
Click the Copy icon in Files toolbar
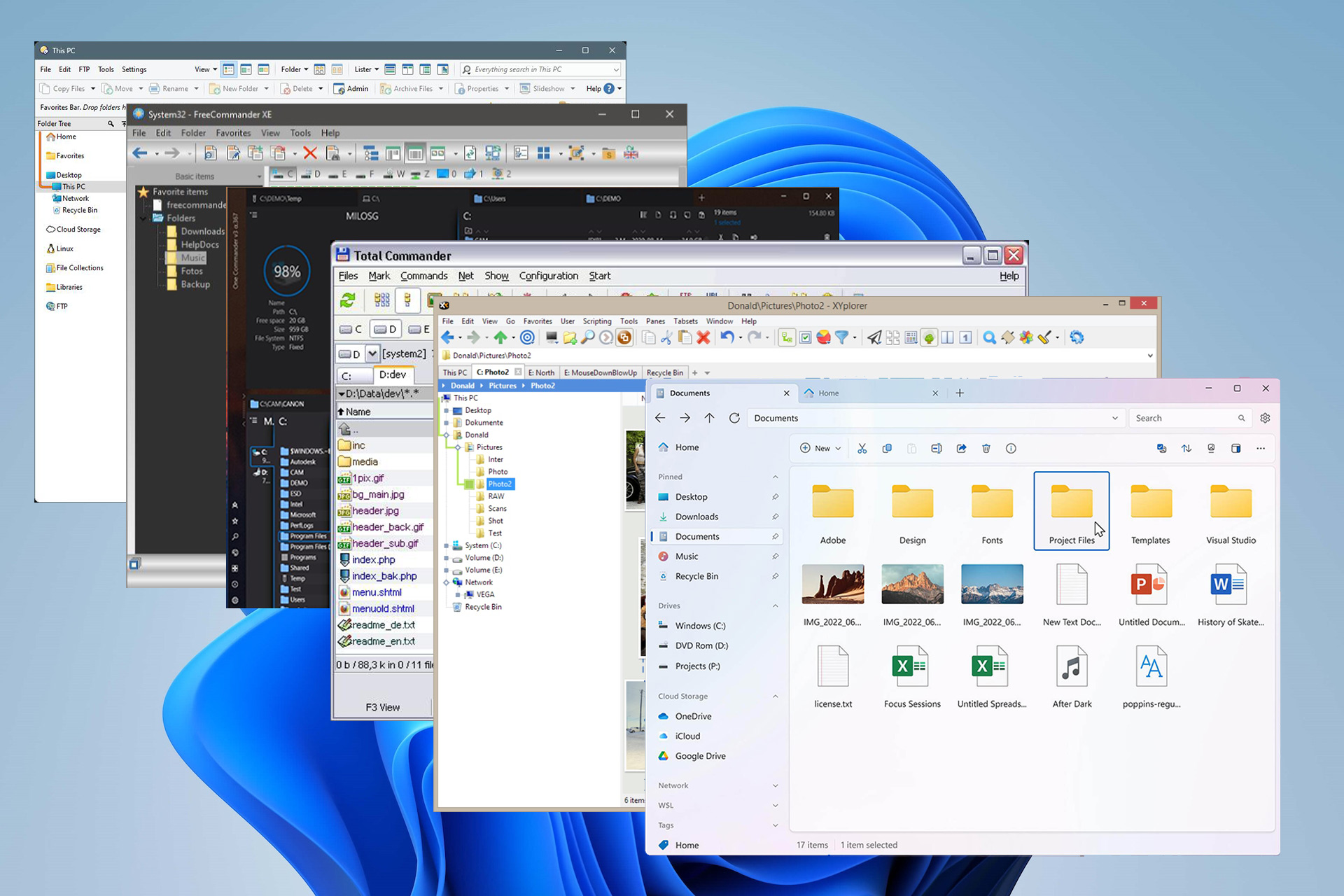pos(887,449)
